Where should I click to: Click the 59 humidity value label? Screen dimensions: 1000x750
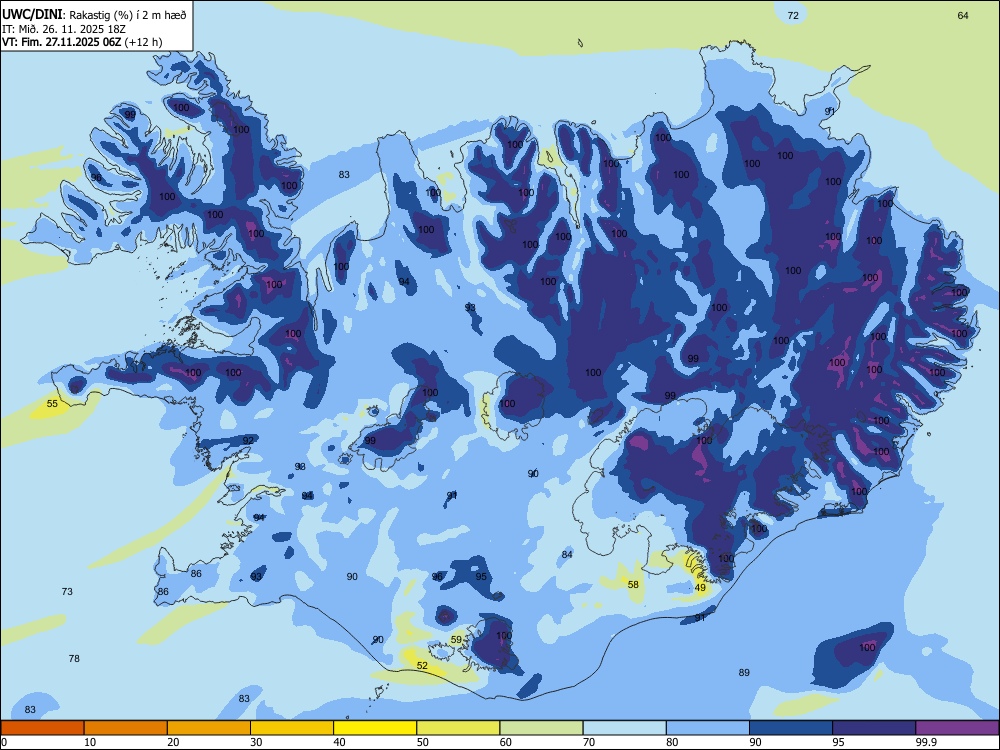coord(457,640)
